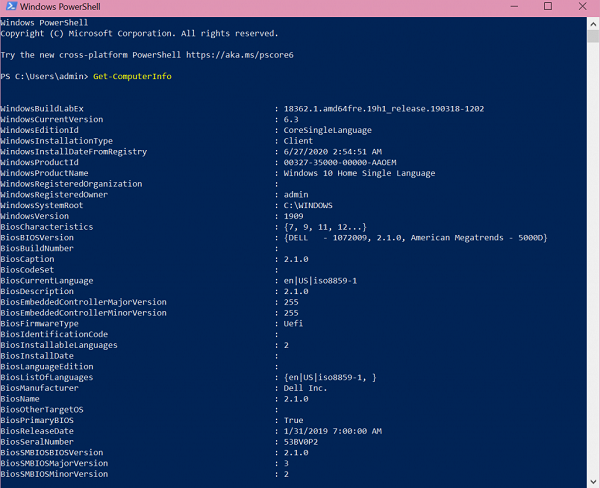Click the BiosFirmwareType value Uefi

point(295,324)
